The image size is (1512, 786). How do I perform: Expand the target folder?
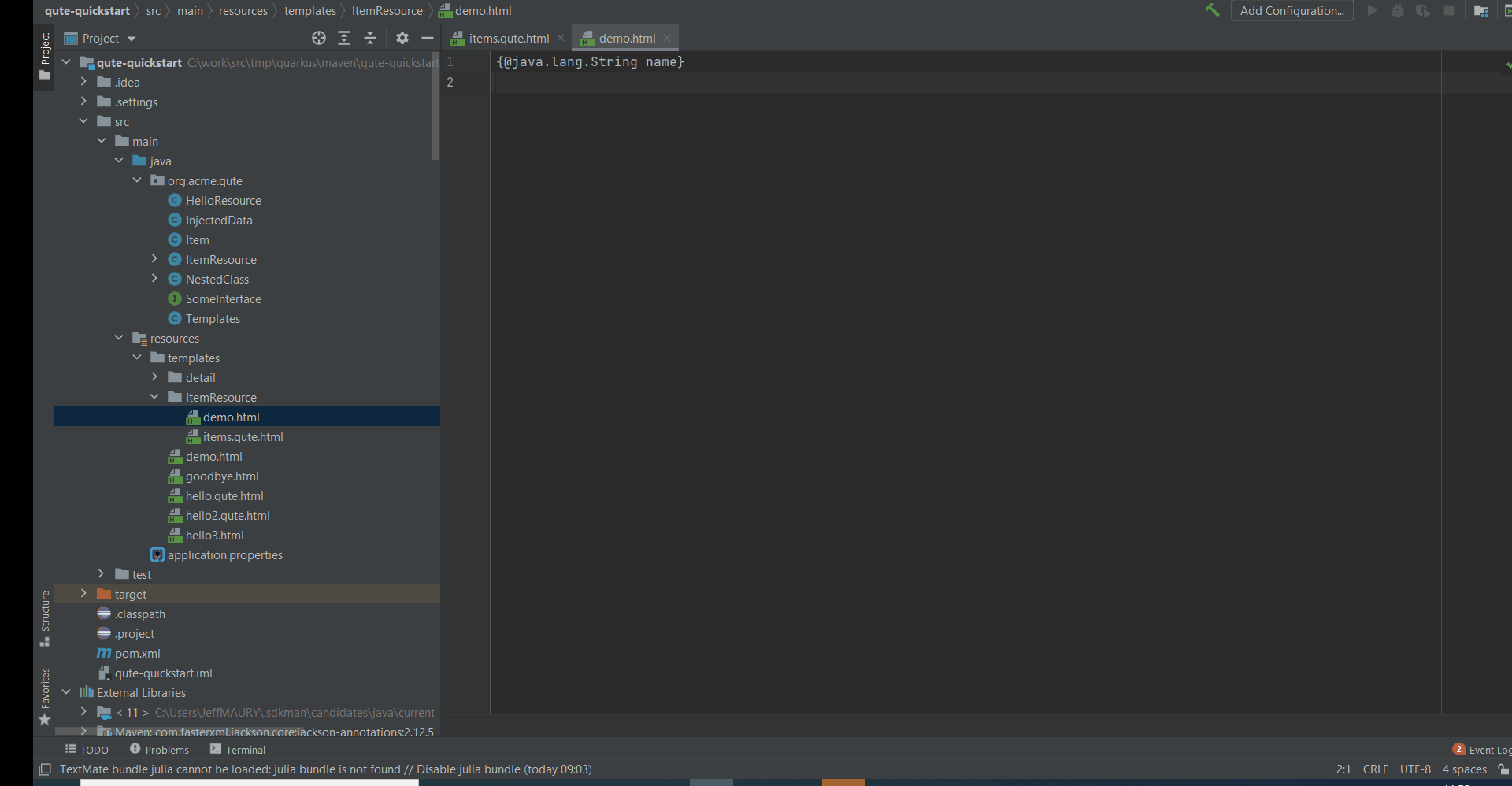click(x=83, y=593)
